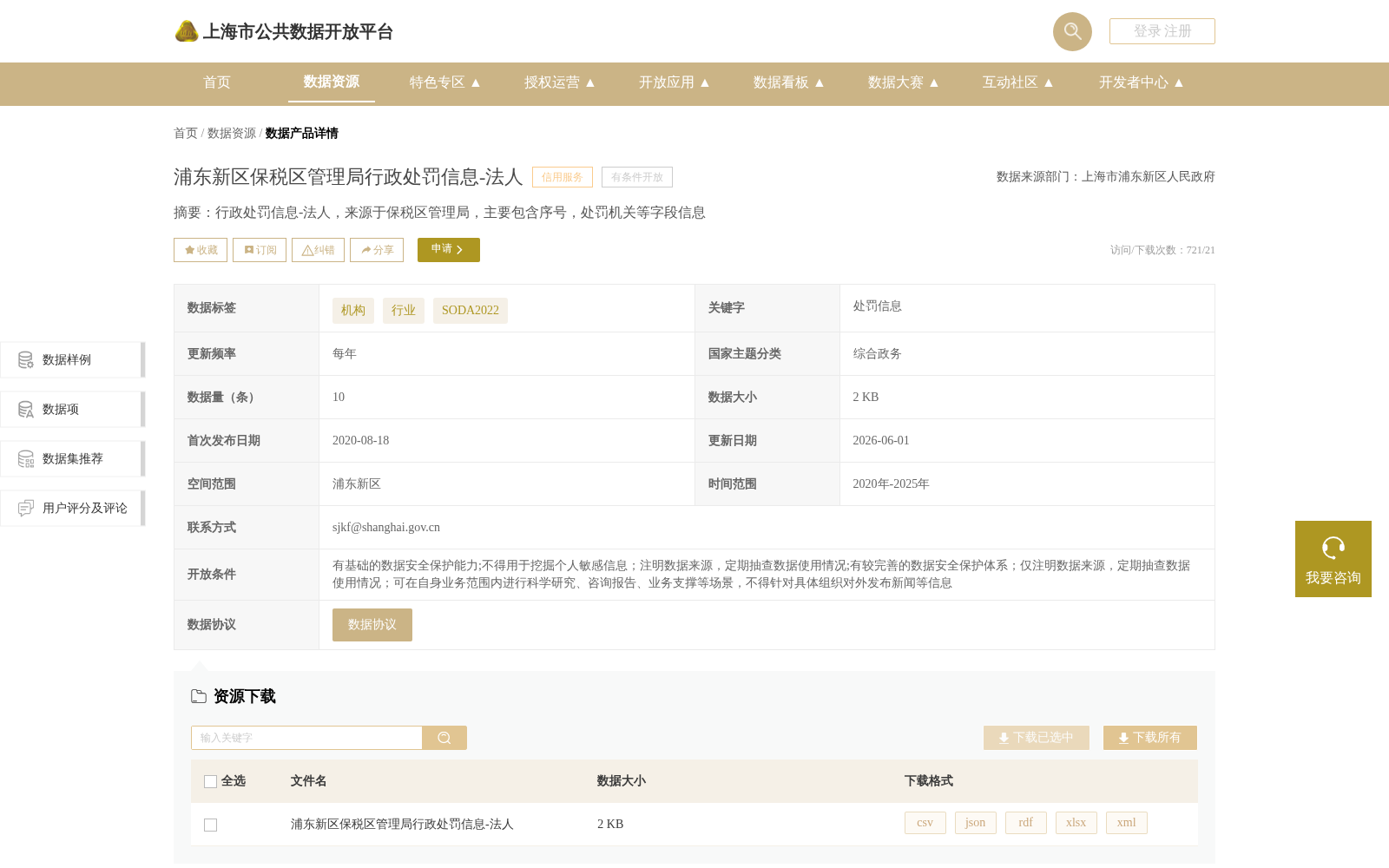This screenshot has width=1389, height=868.
Task: Open the 数据资源 breadcrumb link
Action: click(x=232, y=134)
